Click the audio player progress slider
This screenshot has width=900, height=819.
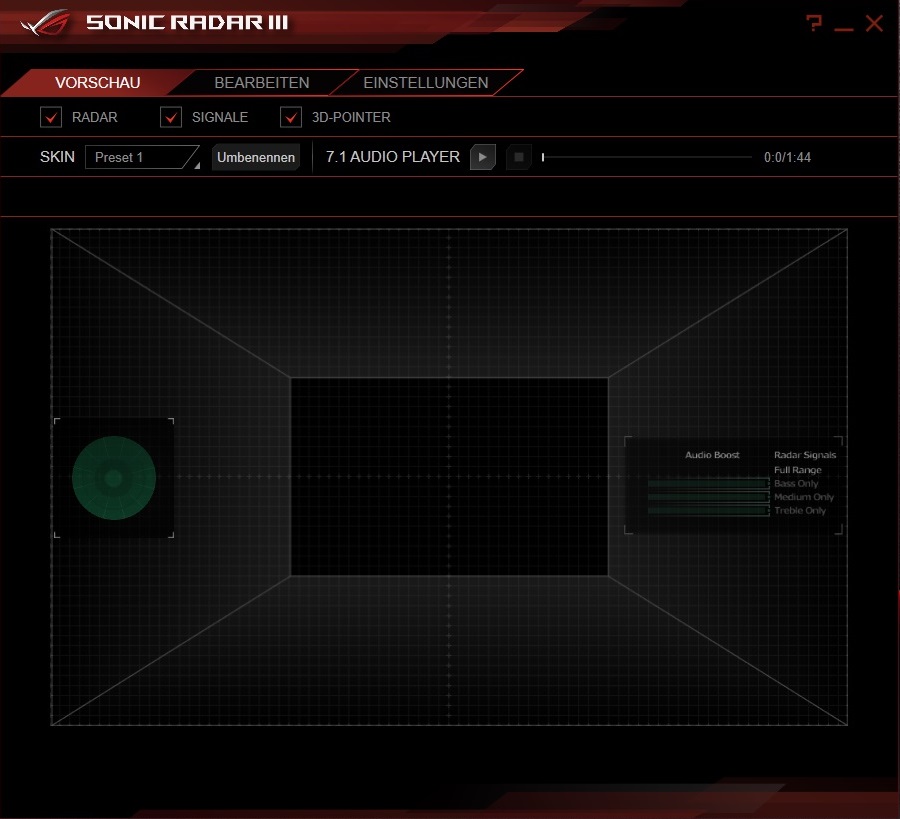646,157
